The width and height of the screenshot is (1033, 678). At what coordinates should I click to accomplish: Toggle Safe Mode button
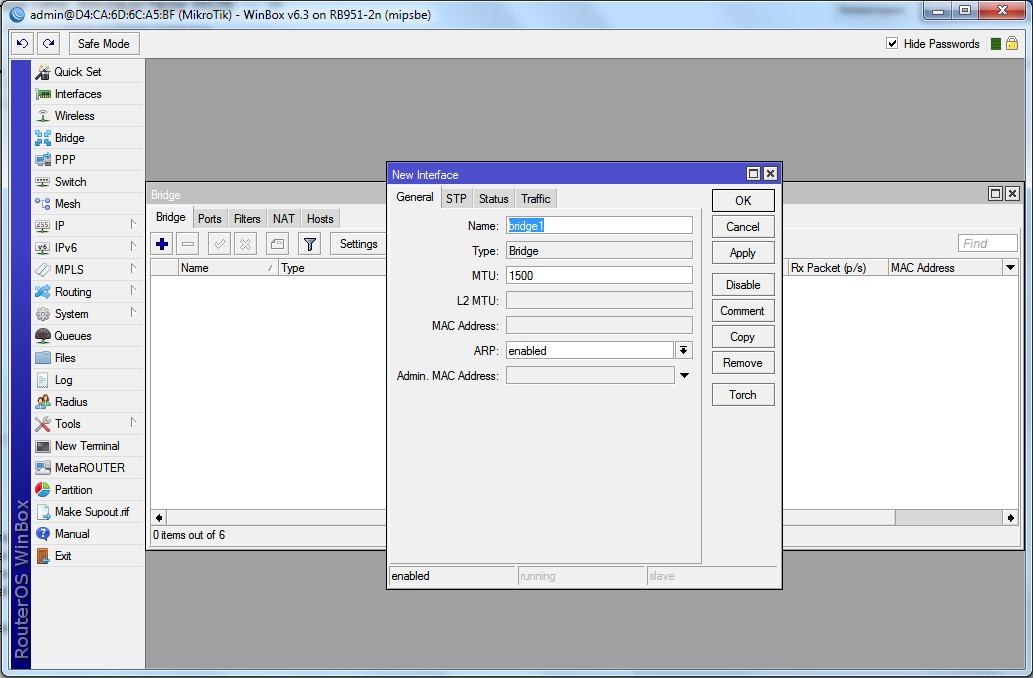coord(104,44)
